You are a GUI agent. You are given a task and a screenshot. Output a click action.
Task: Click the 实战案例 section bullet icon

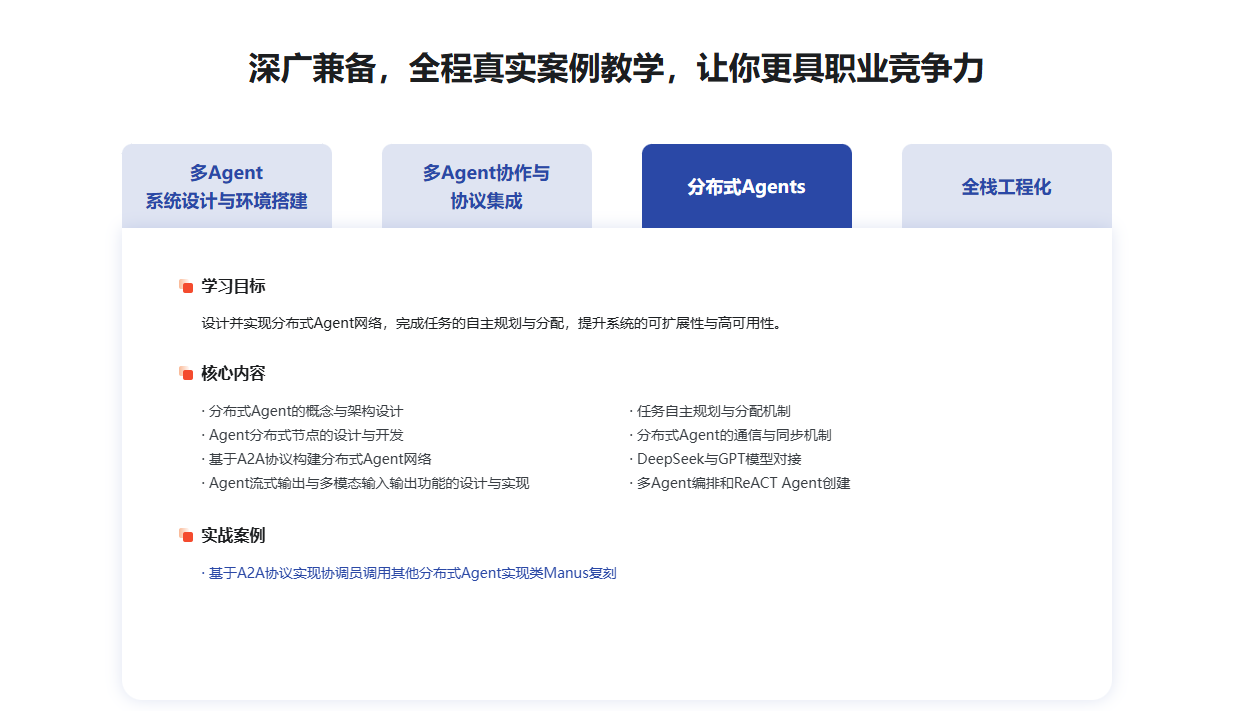pos(186,536)
